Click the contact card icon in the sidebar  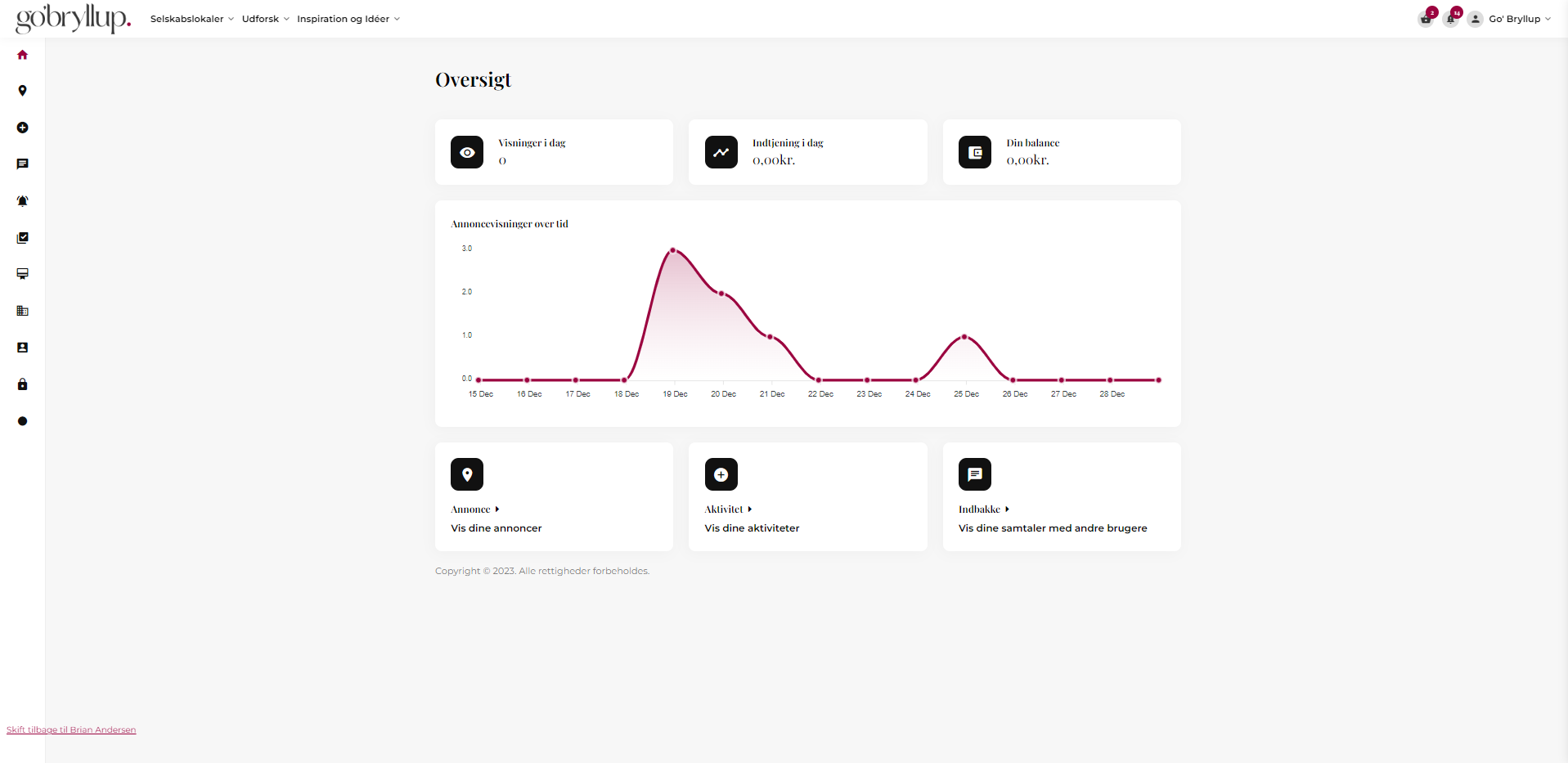click(22, 348)
